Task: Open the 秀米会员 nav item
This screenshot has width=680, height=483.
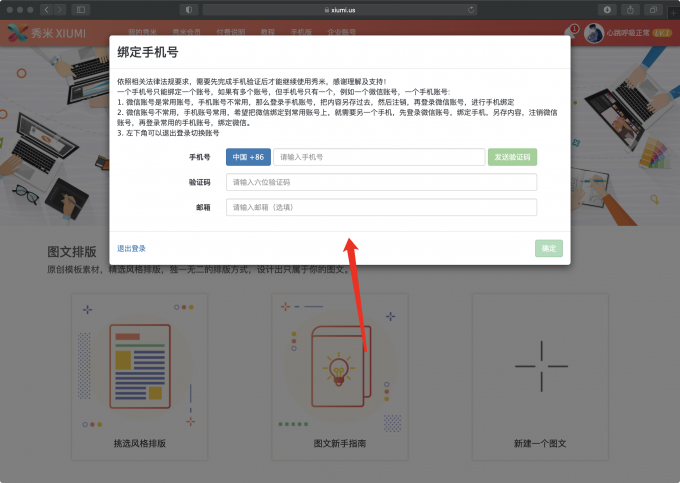Action: point(186,32)
